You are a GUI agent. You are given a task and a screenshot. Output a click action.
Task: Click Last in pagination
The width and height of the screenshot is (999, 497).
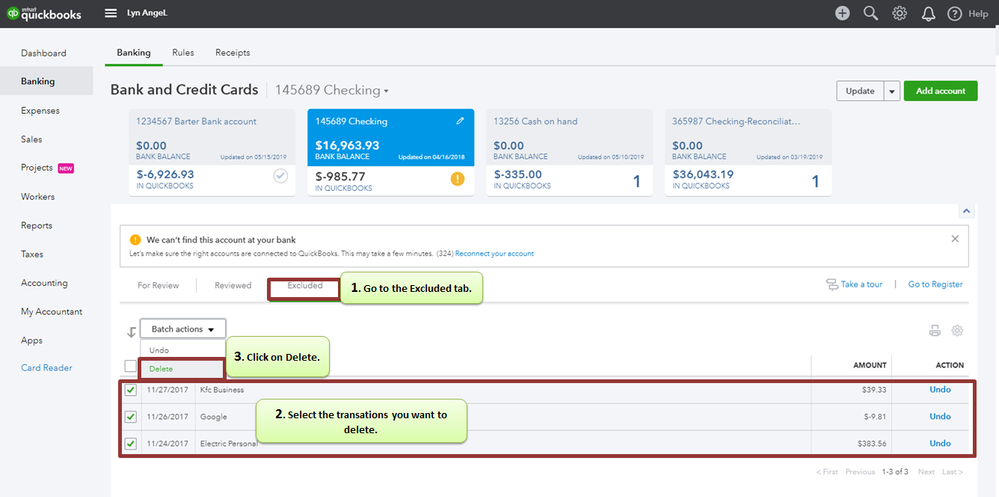pyautogui.click(x=952, y=472)
